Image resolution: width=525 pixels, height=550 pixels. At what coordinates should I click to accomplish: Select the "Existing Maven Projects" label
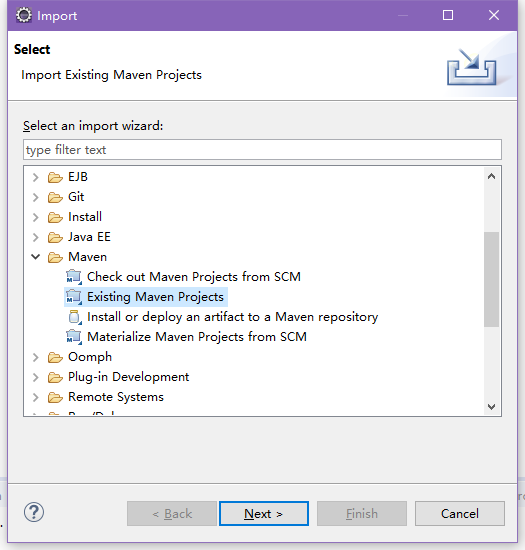coord(155,297)
